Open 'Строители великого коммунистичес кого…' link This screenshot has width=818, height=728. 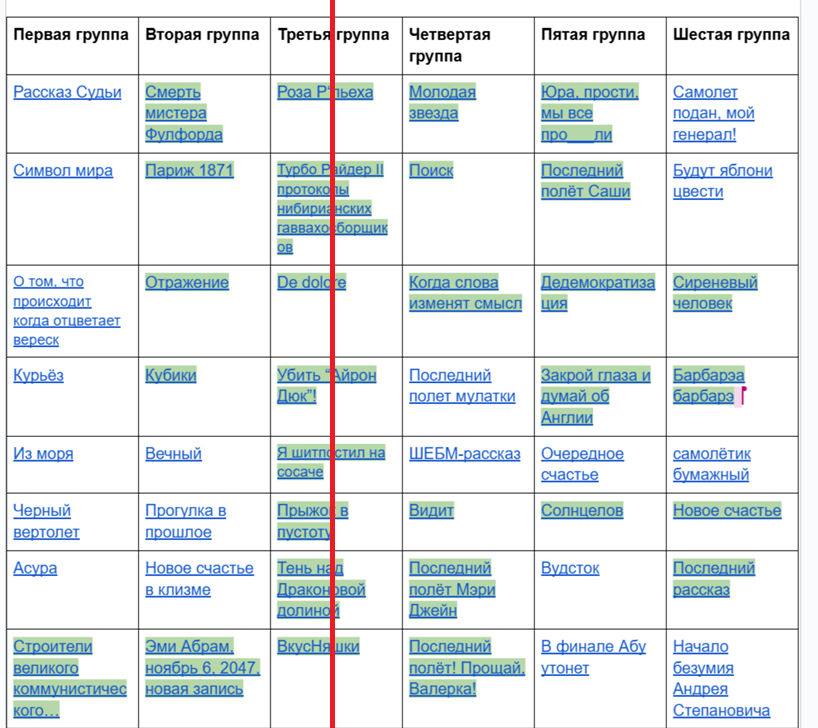click(70, 678)
